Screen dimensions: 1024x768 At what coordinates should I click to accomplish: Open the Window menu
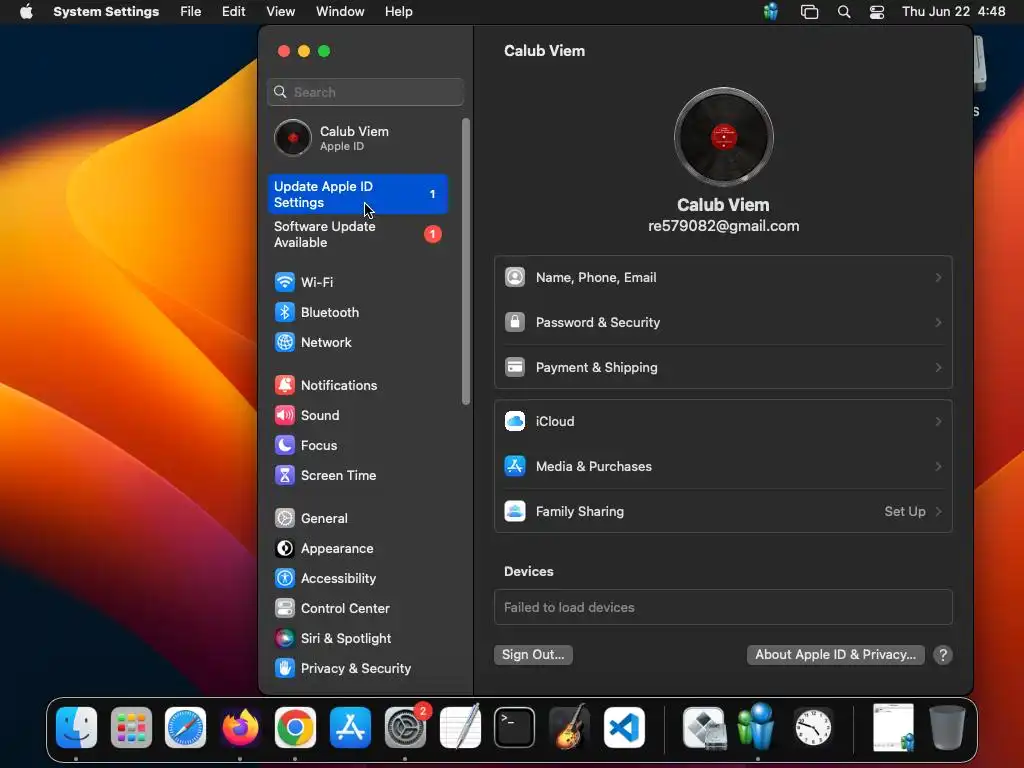point(340,12)
